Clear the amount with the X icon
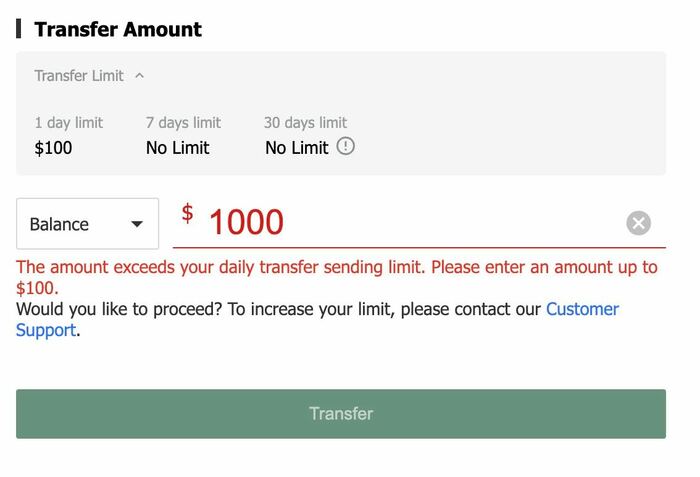 tap(638, 223)
